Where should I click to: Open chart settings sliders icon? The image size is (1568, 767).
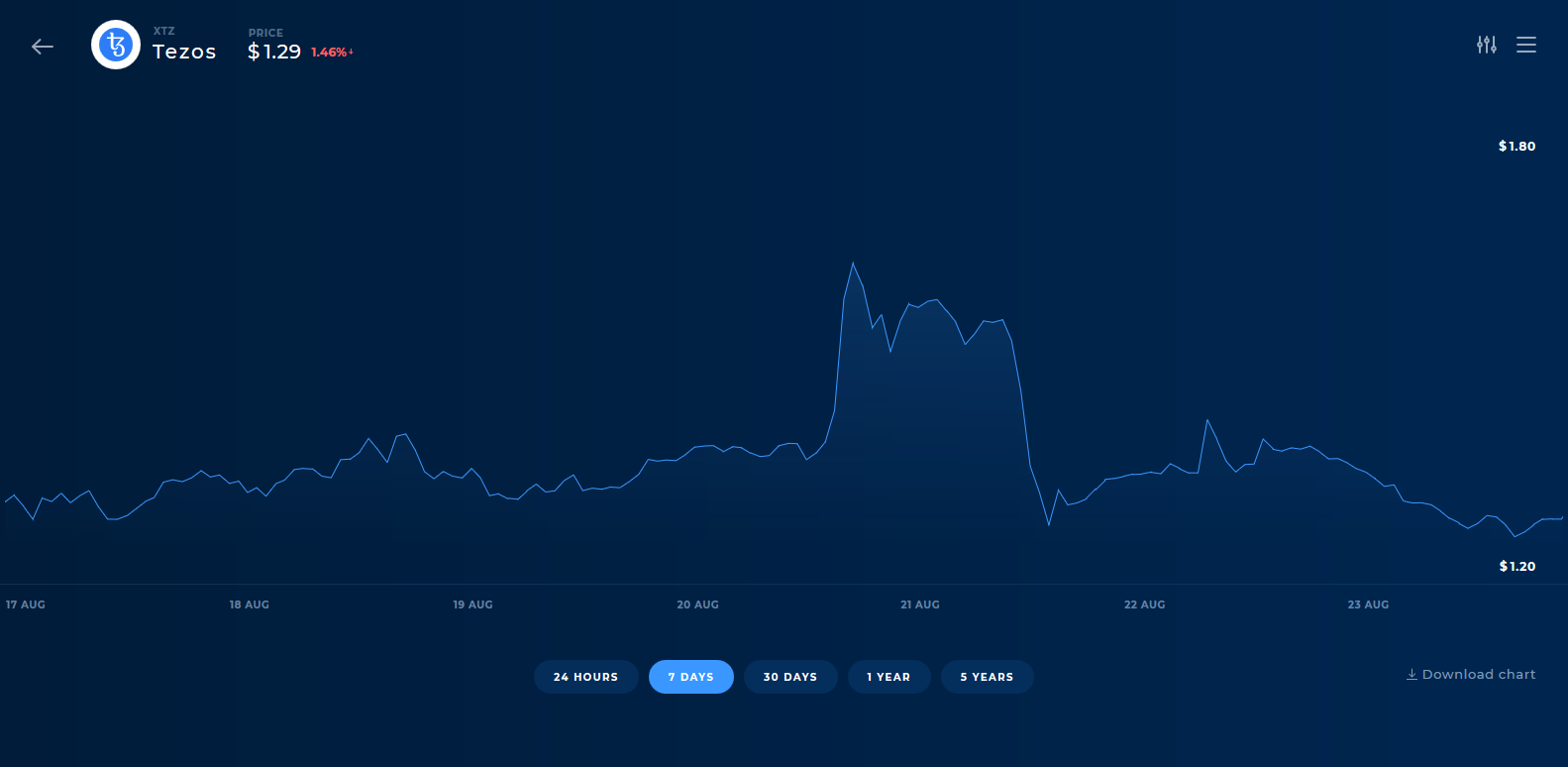tap(1486, 45)
